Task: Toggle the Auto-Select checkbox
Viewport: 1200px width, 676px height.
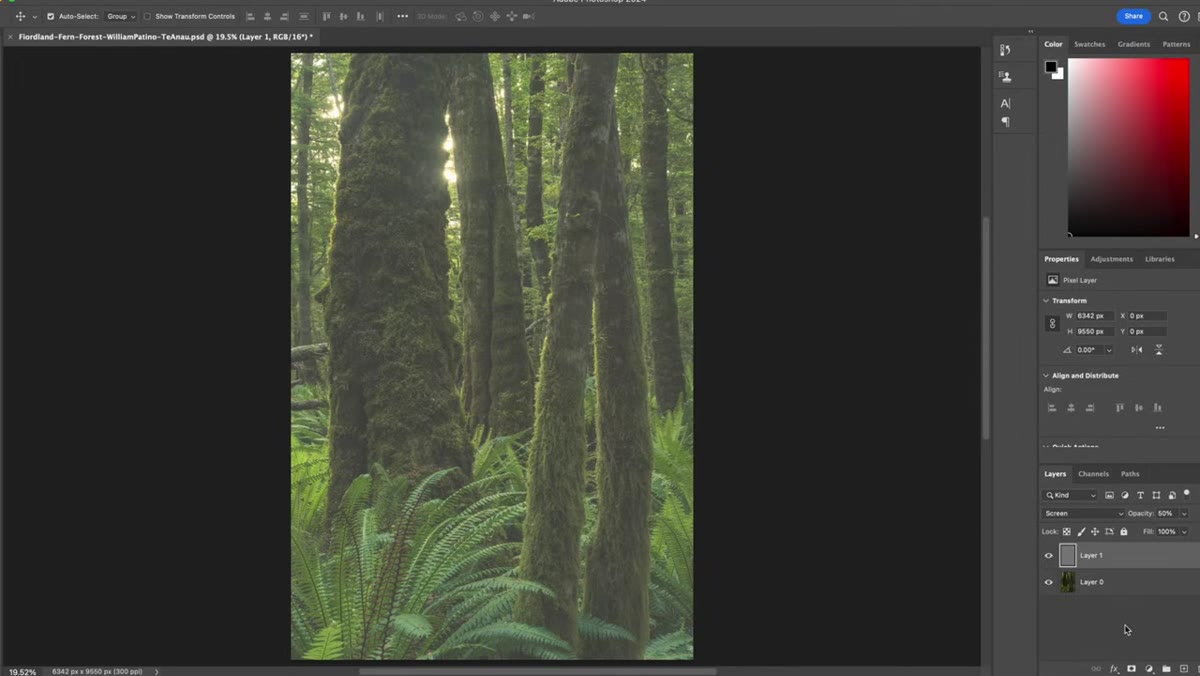Action: tap(51, 16)
